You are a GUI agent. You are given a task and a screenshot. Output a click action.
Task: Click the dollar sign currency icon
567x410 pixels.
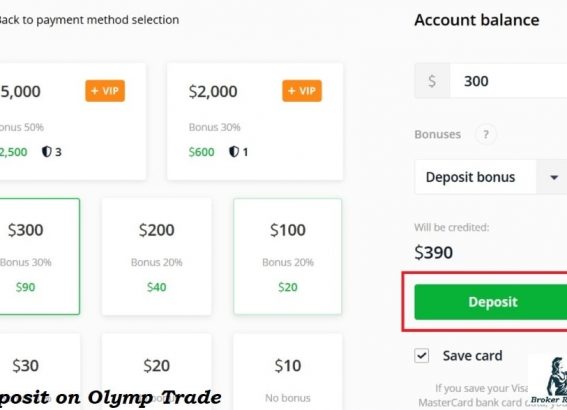[x=432, y=81]
